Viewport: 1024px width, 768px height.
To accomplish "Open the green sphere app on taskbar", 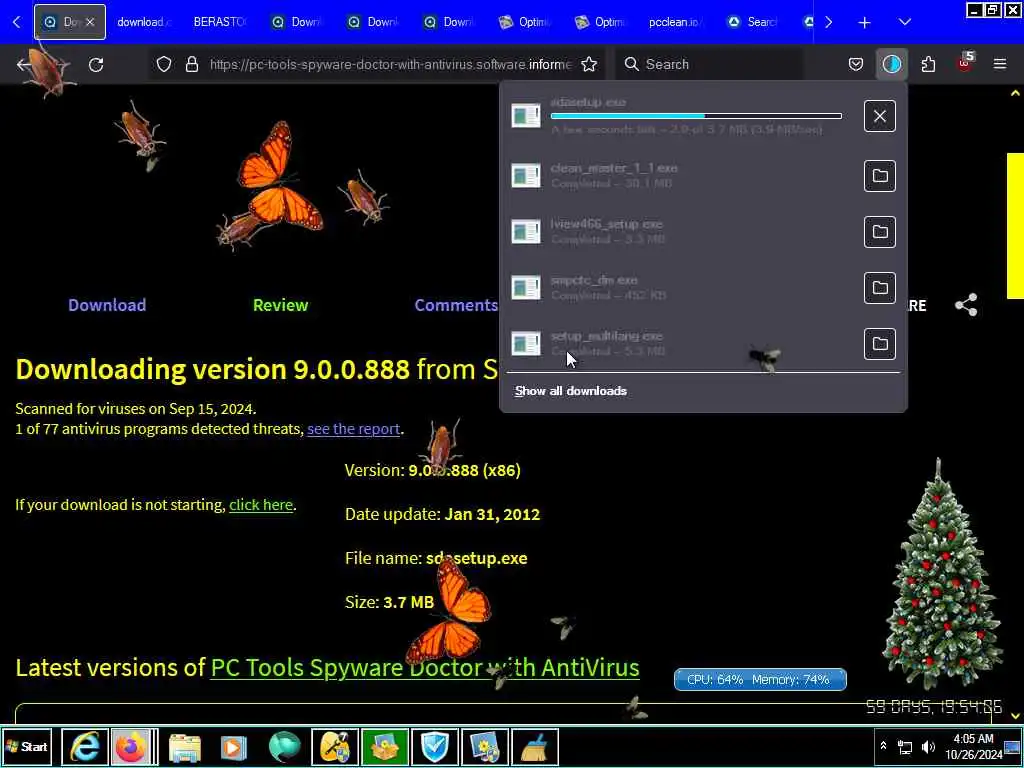I will [x=285, y=748].
